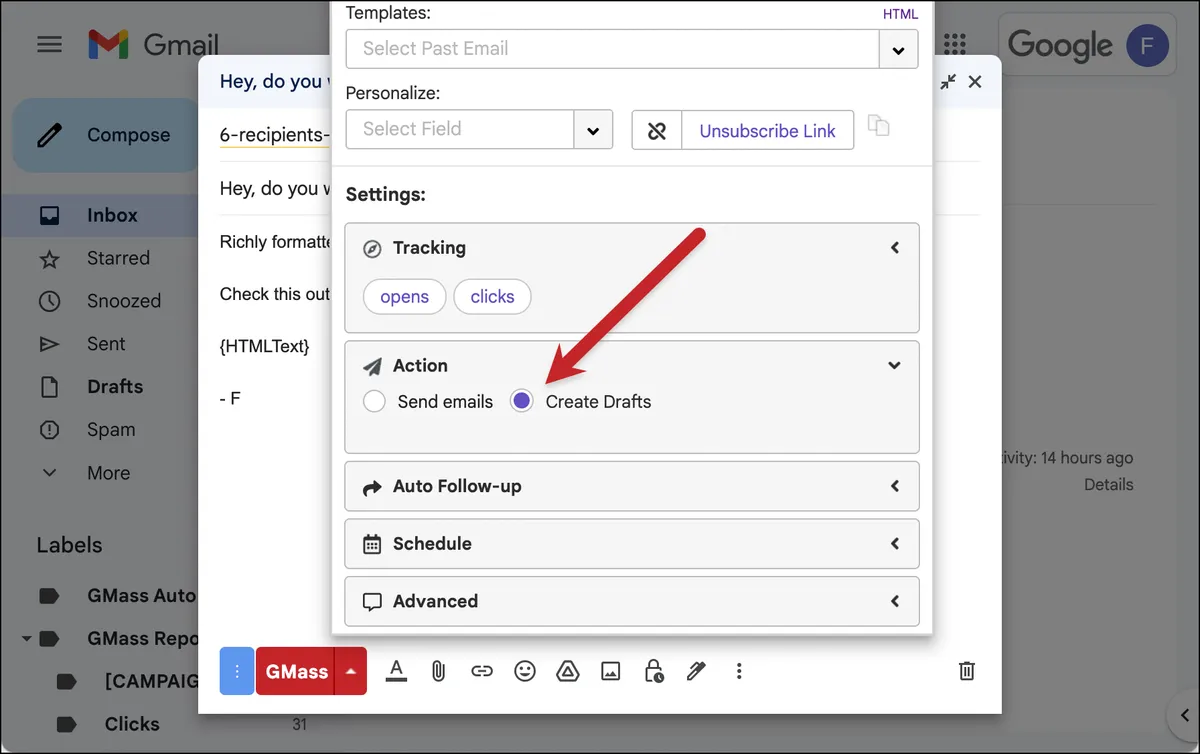Open the Spam folder
Viewport: 1200px width, 754px height.
coord(111,430)
